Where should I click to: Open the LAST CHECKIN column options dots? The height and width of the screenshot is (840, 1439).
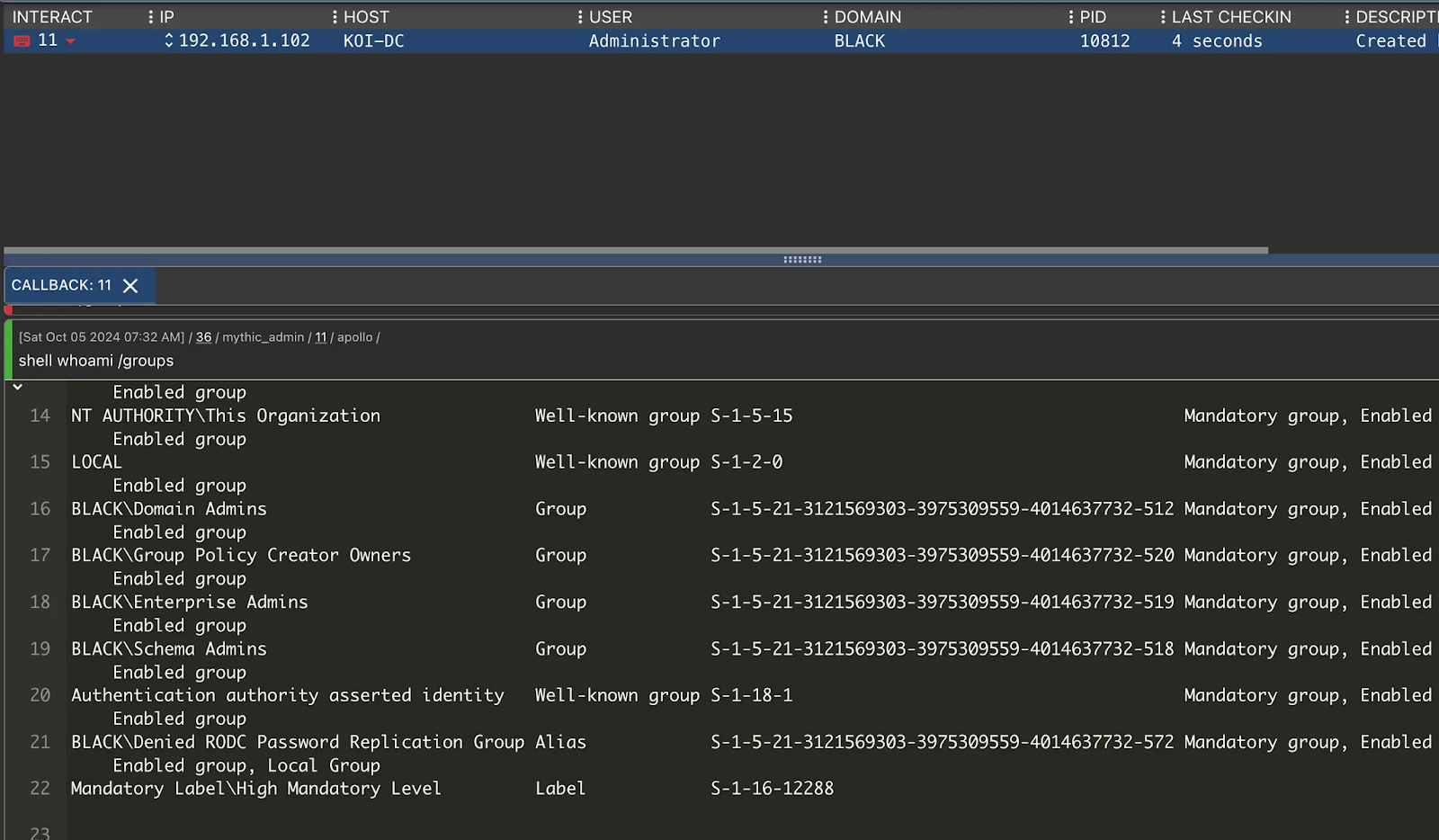click(x=1163, y=17)
